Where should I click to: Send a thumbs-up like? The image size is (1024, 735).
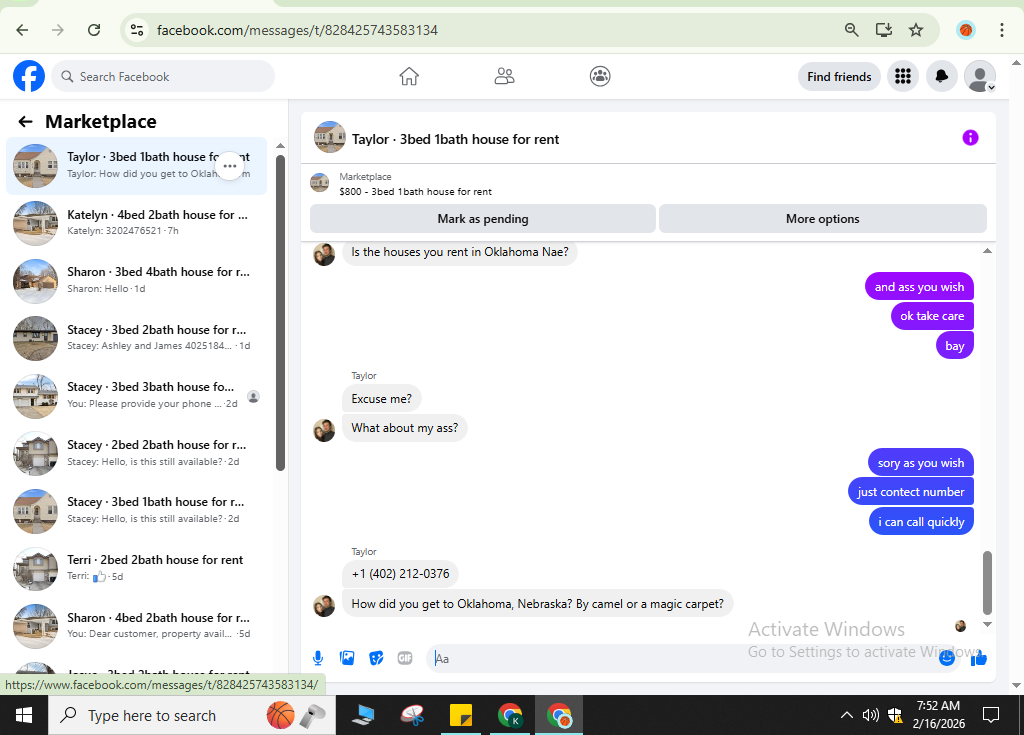[x=978, y=659]
